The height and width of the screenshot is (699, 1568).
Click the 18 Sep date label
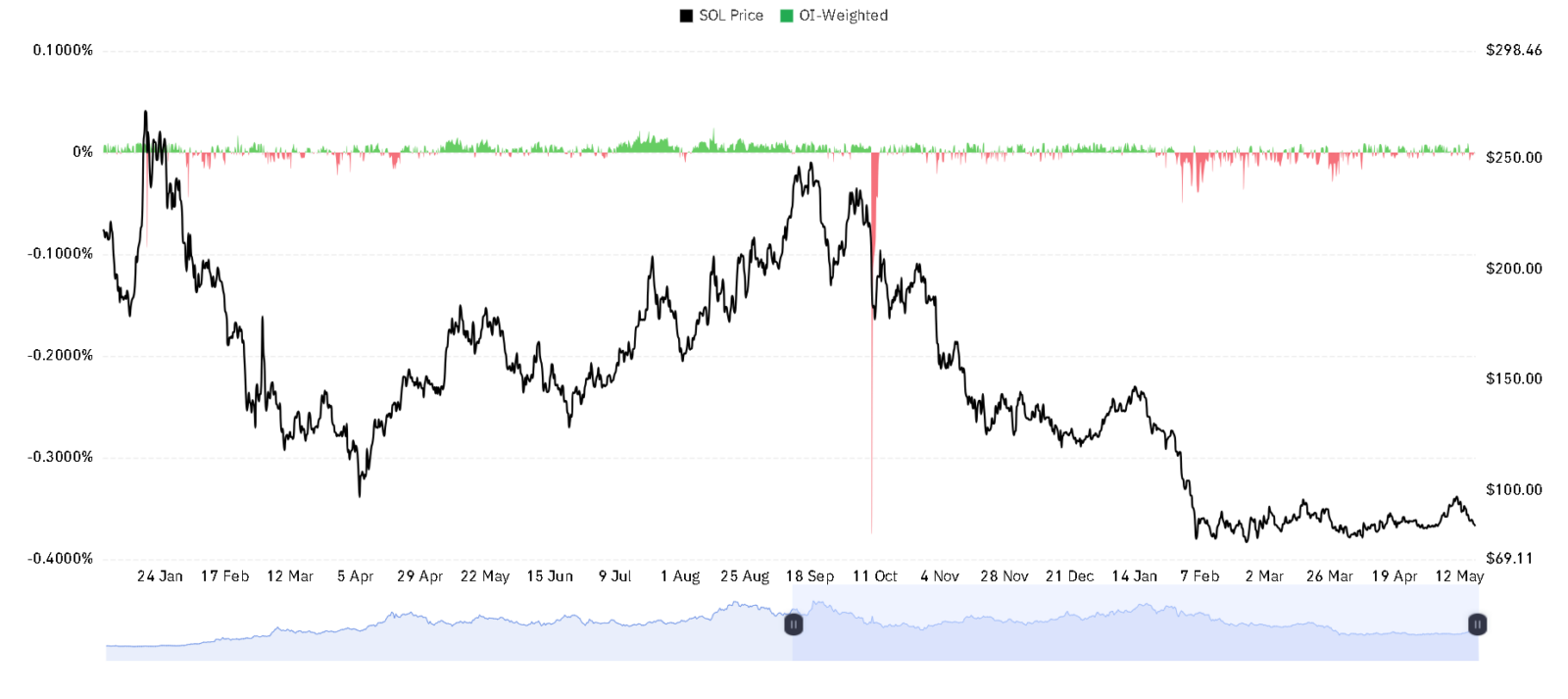[x=810, y=576]
